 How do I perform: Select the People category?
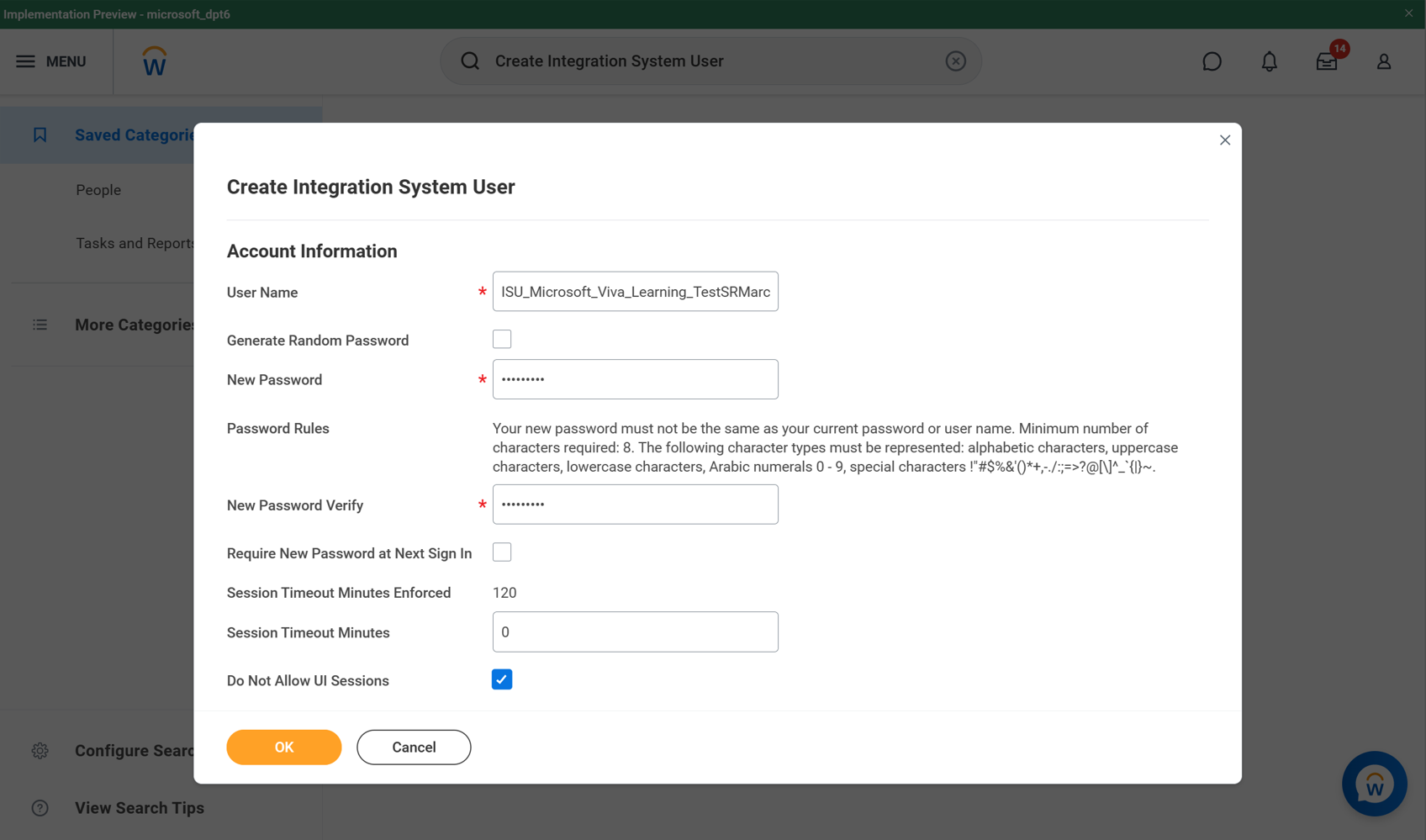[98, 190]
